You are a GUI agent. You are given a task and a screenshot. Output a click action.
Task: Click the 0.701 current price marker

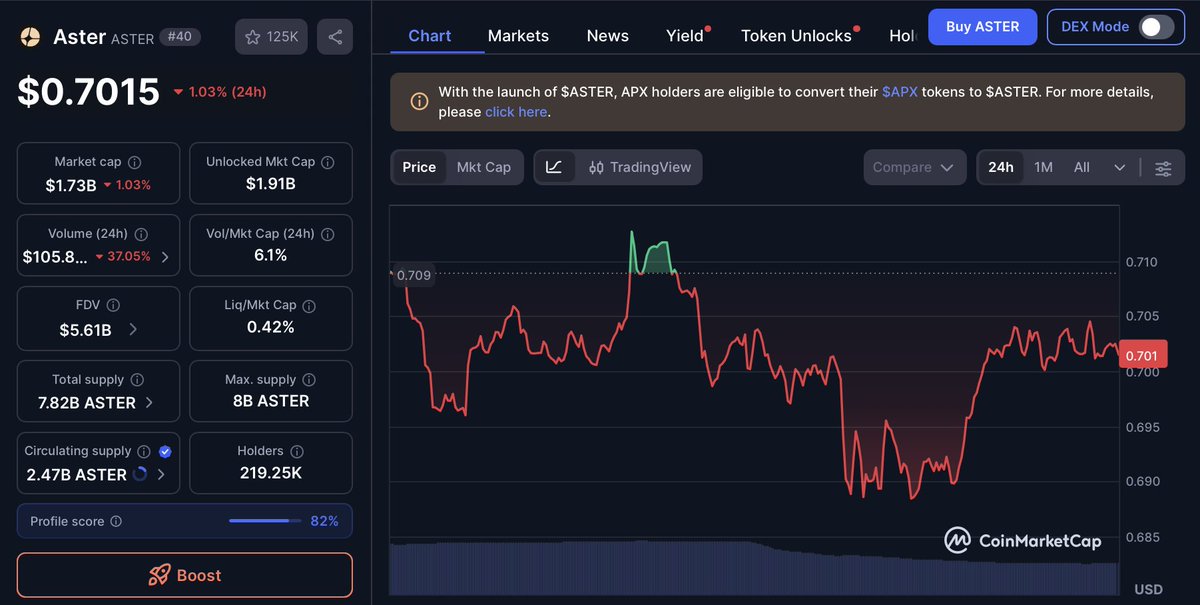(1141, 355)
